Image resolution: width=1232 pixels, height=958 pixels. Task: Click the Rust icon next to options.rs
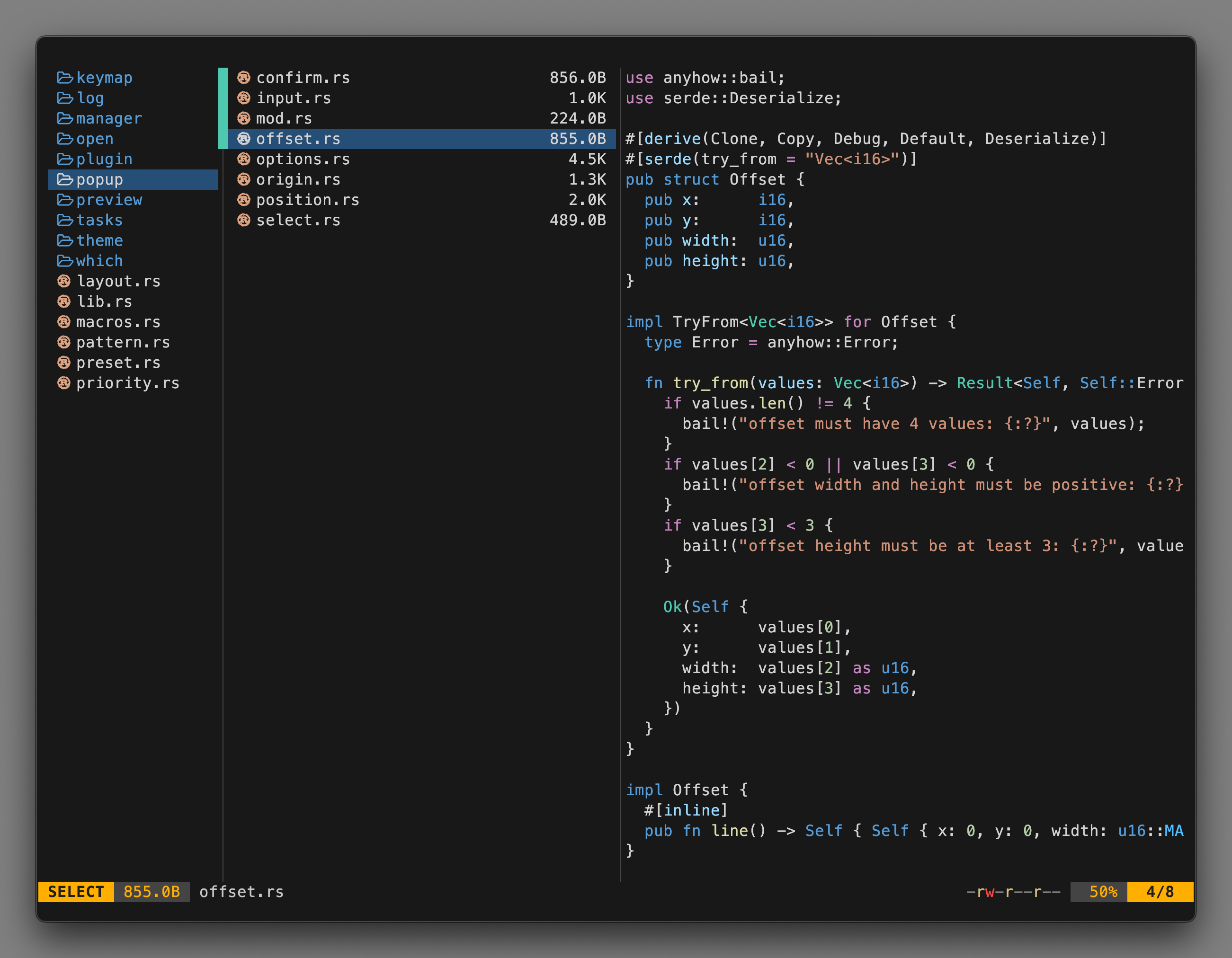(244, 160)
